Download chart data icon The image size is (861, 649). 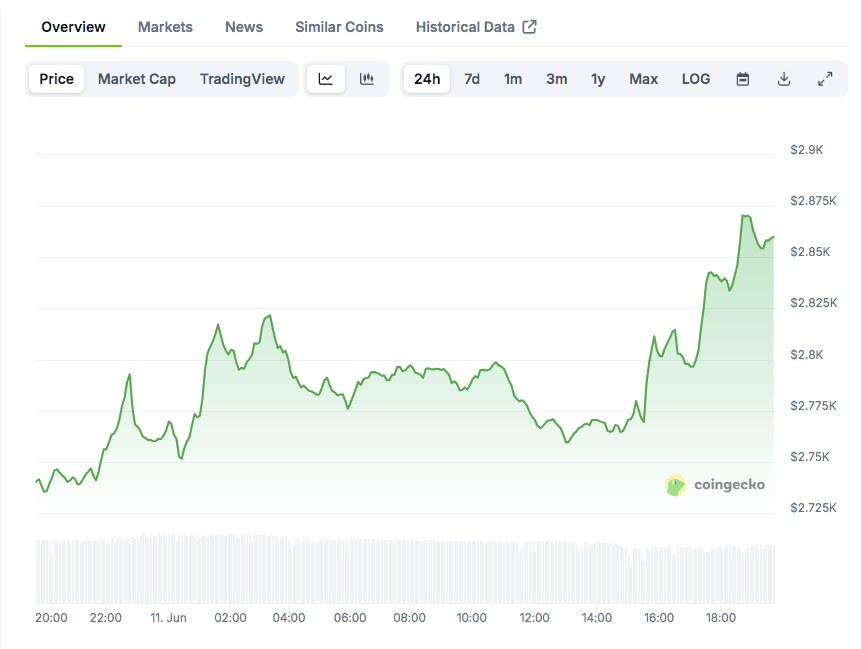click(784, 79)
